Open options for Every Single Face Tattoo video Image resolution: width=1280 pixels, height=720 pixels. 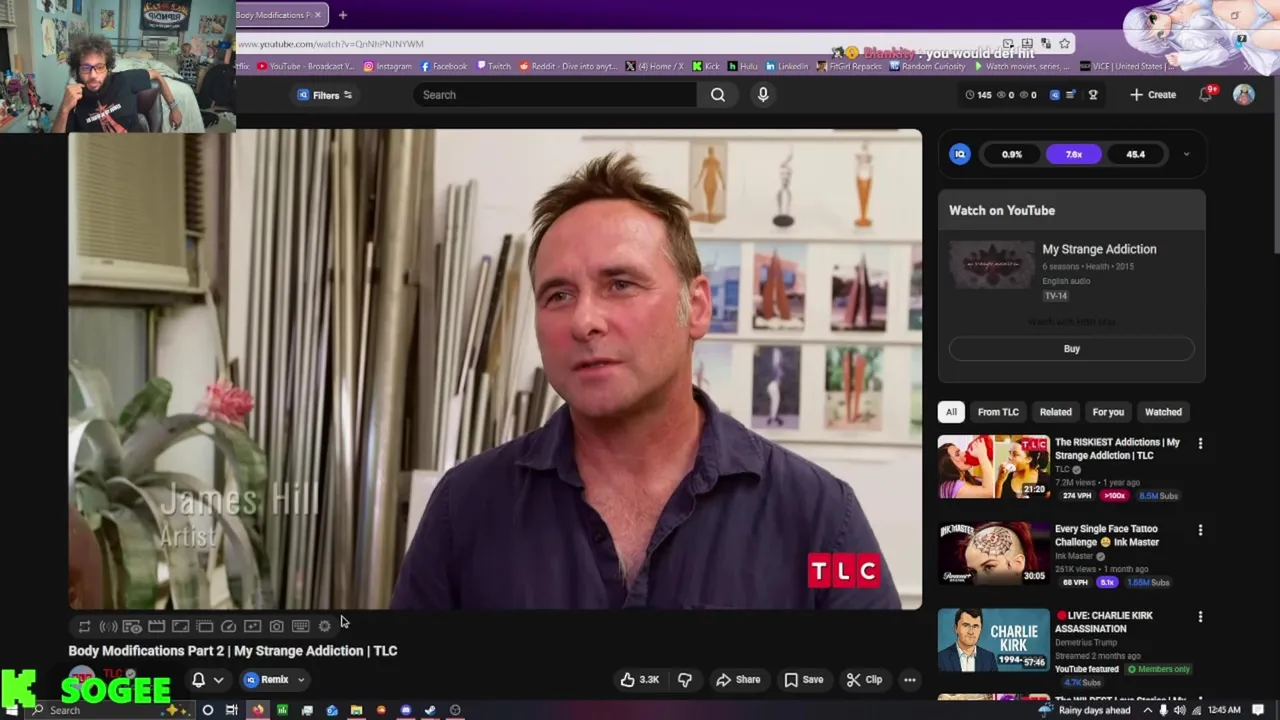tap(1200, 530)
